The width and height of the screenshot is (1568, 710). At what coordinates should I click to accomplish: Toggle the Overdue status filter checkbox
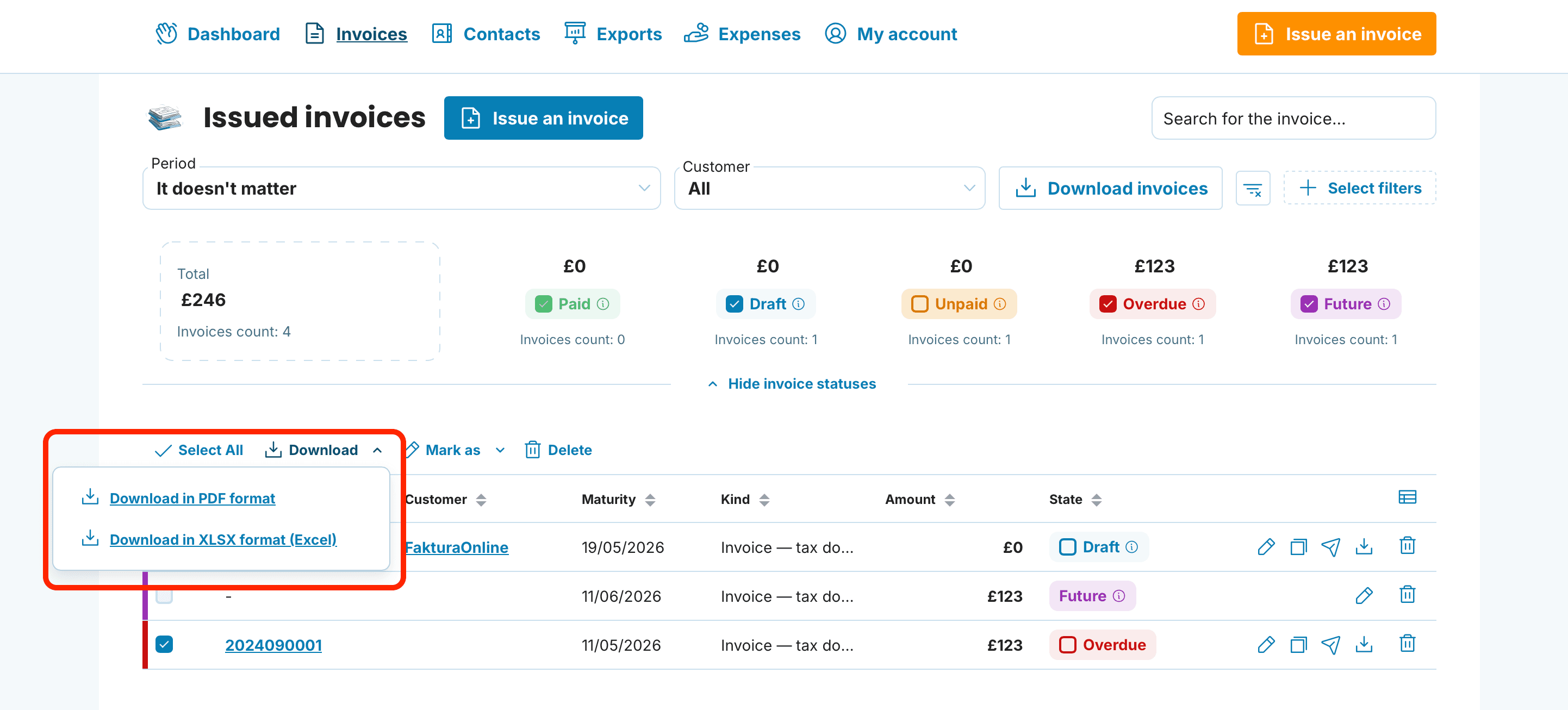1107,303
